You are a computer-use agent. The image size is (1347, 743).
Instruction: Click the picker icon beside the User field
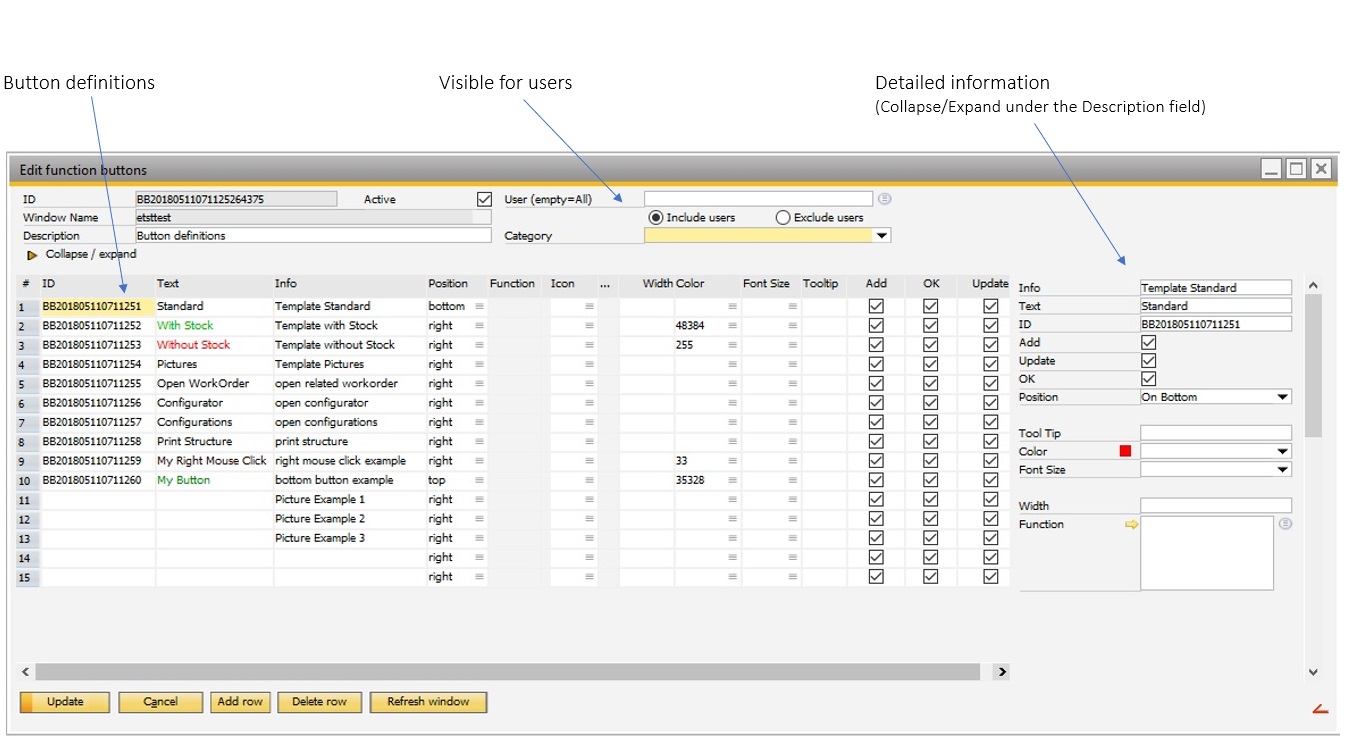(x=884, y=198)
